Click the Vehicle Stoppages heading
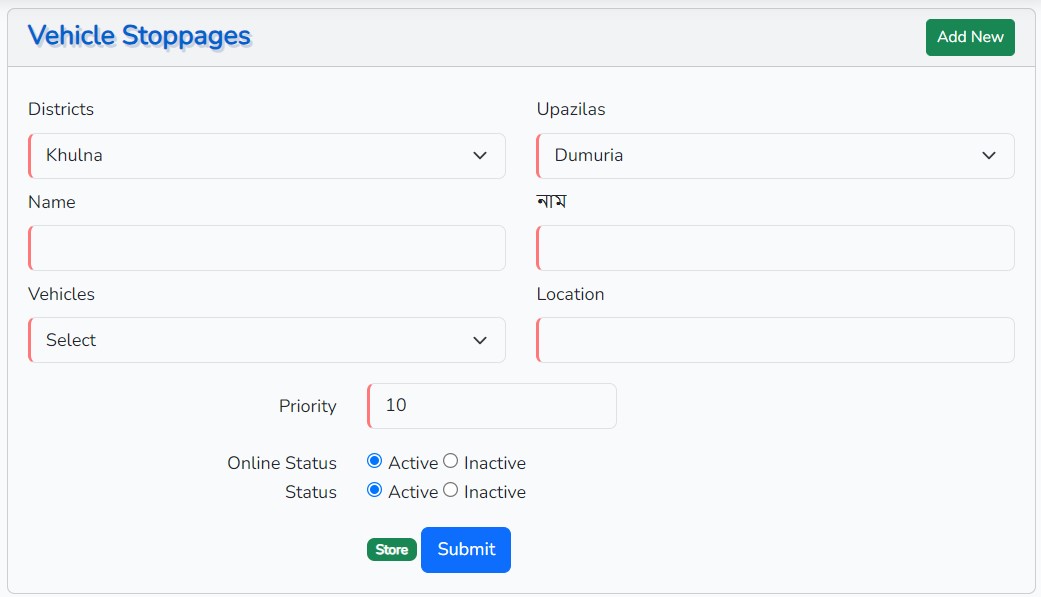Image resolution: width=1041 pixels, height=597 pixels. tap(139, 36)
